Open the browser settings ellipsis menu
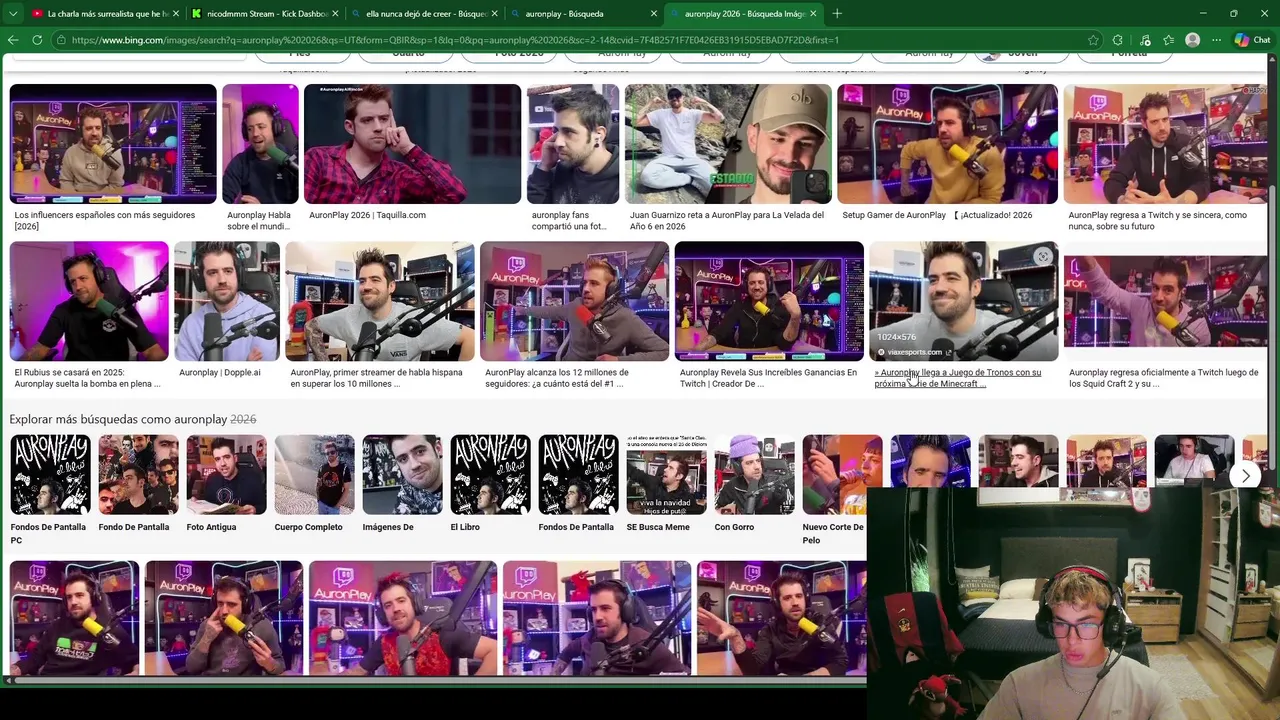The image size is (1280, 720). tap(1217, 40)
